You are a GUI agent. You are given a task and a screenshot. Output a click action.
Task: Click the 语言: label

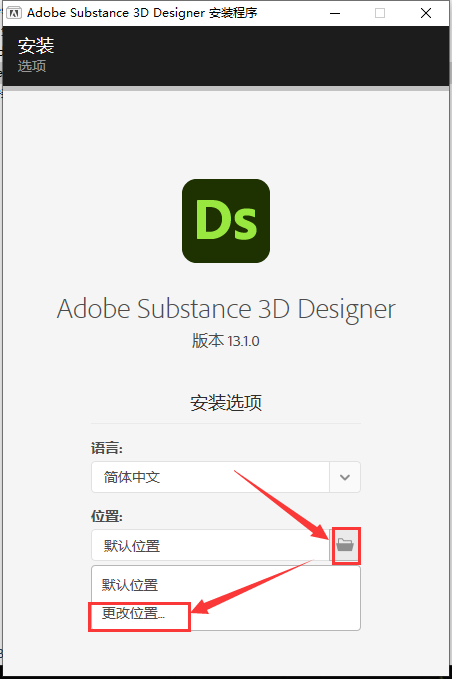[107, 448]
